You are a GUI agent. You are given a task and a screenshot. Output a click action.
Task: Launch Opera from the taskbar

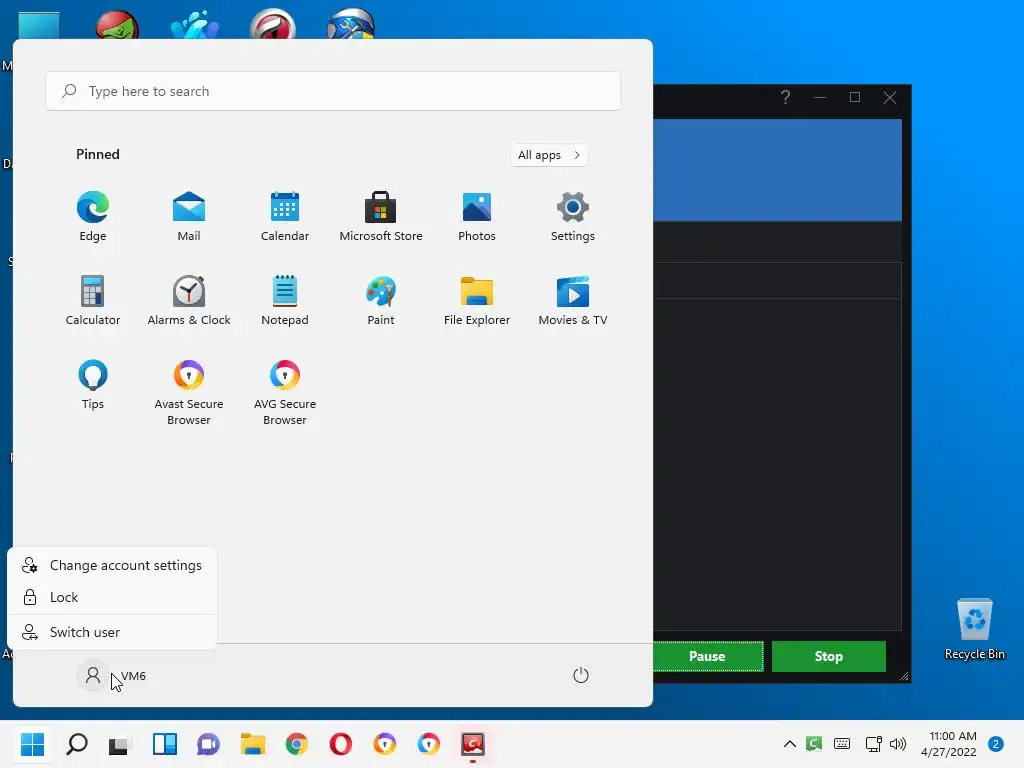(x=340, y=744)
